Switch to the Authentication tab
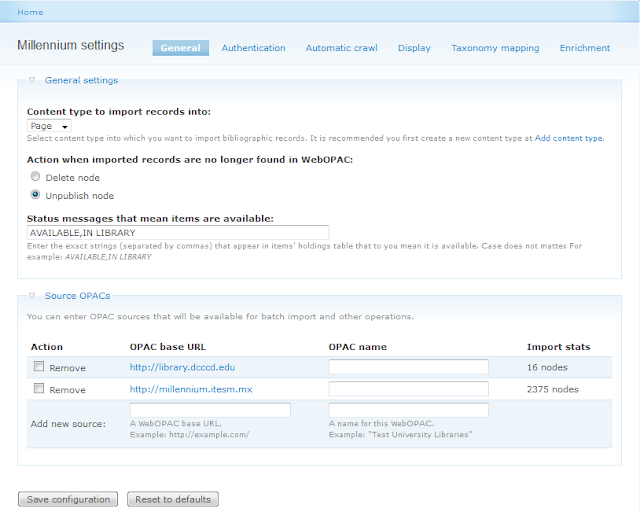The height and width of the screenshot is (512, 640). point(253,48)
